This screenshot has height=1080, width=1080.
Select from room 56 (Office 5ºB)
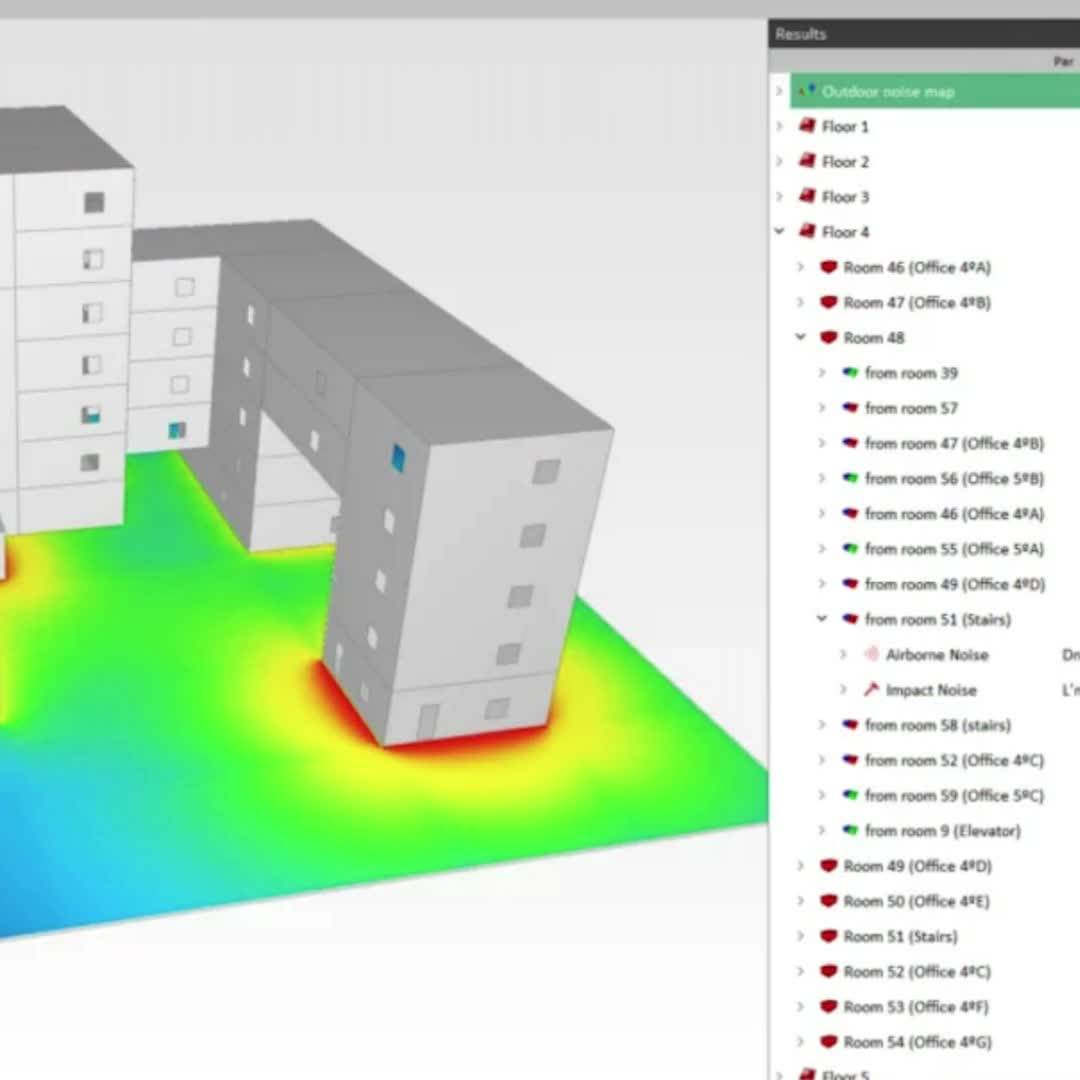tap(955, 479)
